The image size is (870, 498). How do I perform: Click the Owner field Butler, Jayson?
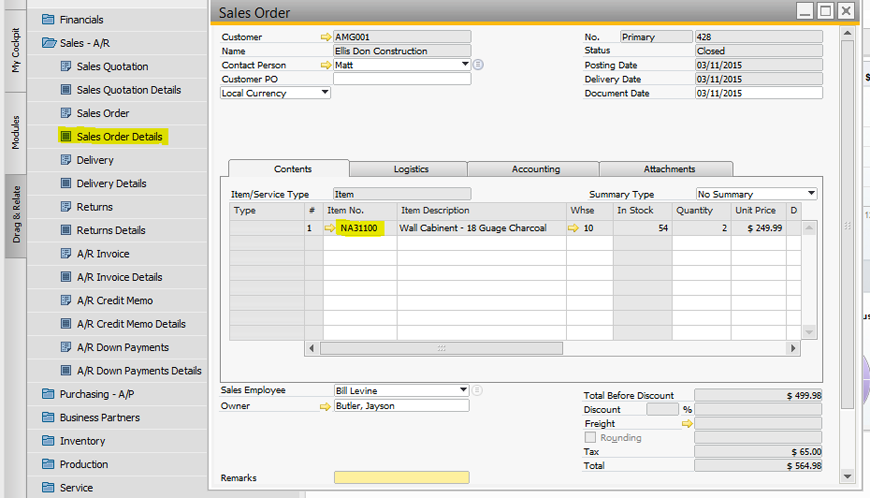(402, 406)
